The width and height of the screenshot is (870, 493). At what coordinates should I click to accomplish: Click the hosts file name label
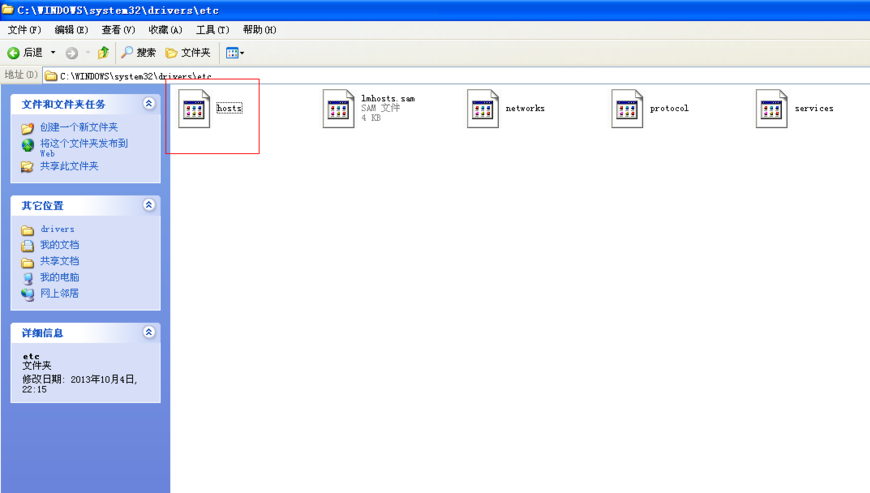(229, 108)
